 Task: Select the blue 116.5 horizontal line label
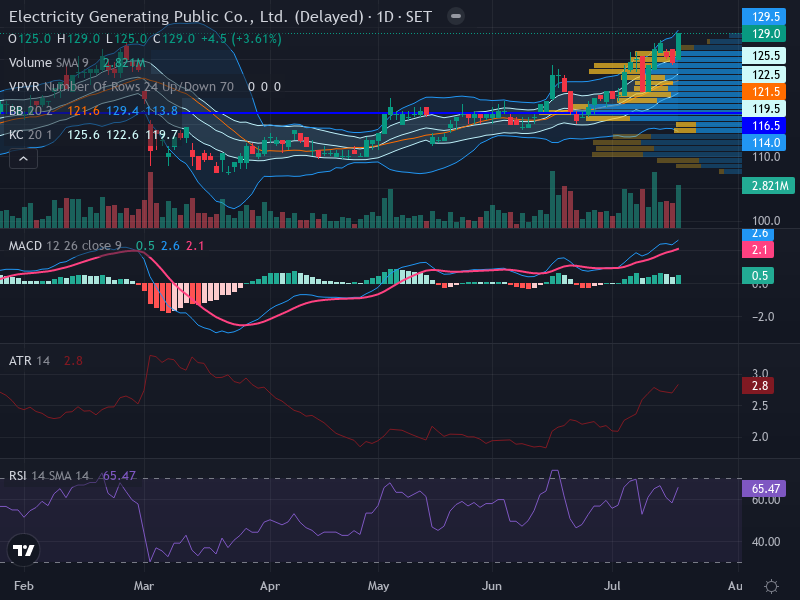pos(764,126)
